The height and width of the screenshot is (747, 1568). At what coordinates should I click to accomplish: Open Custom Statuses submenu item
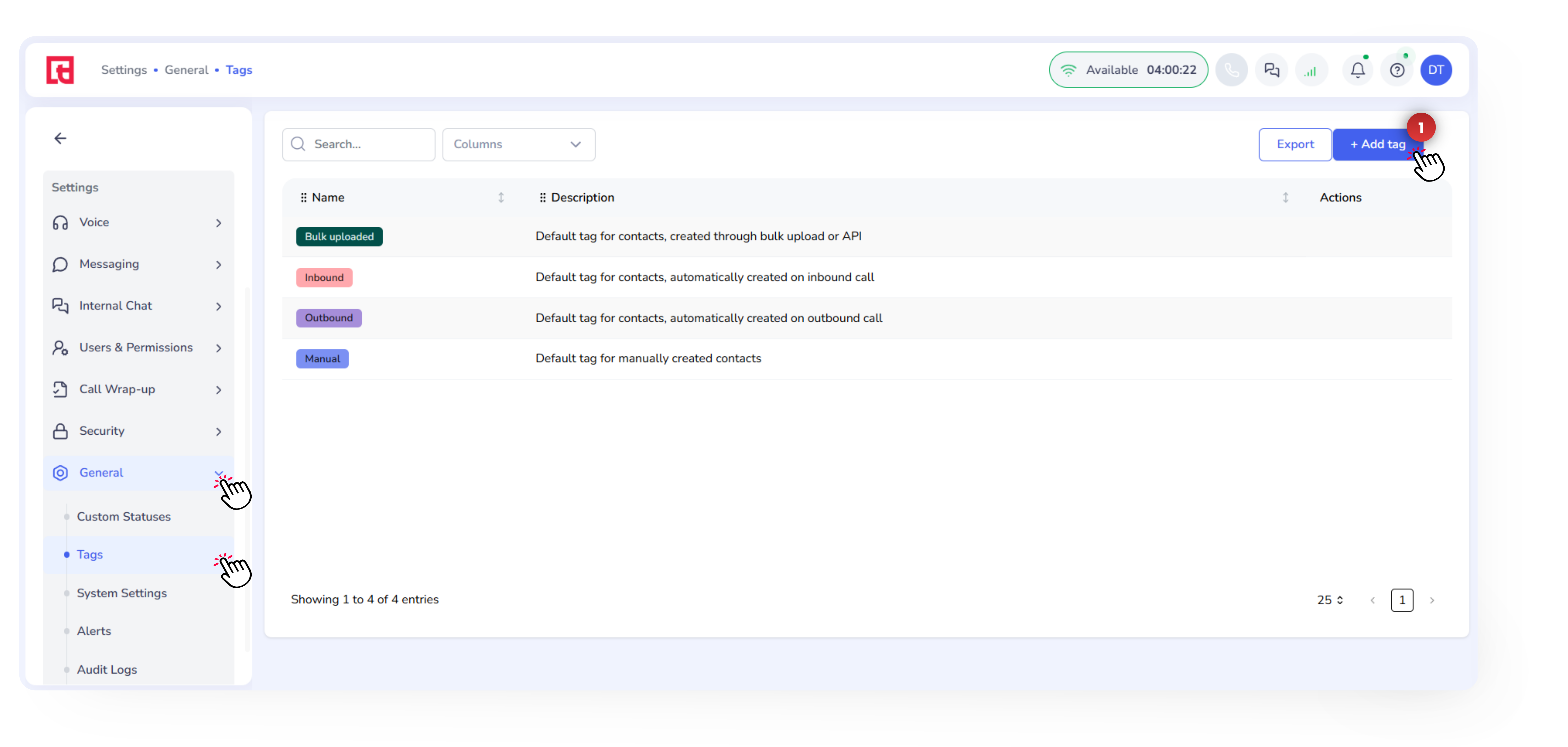tap(124, 516)
